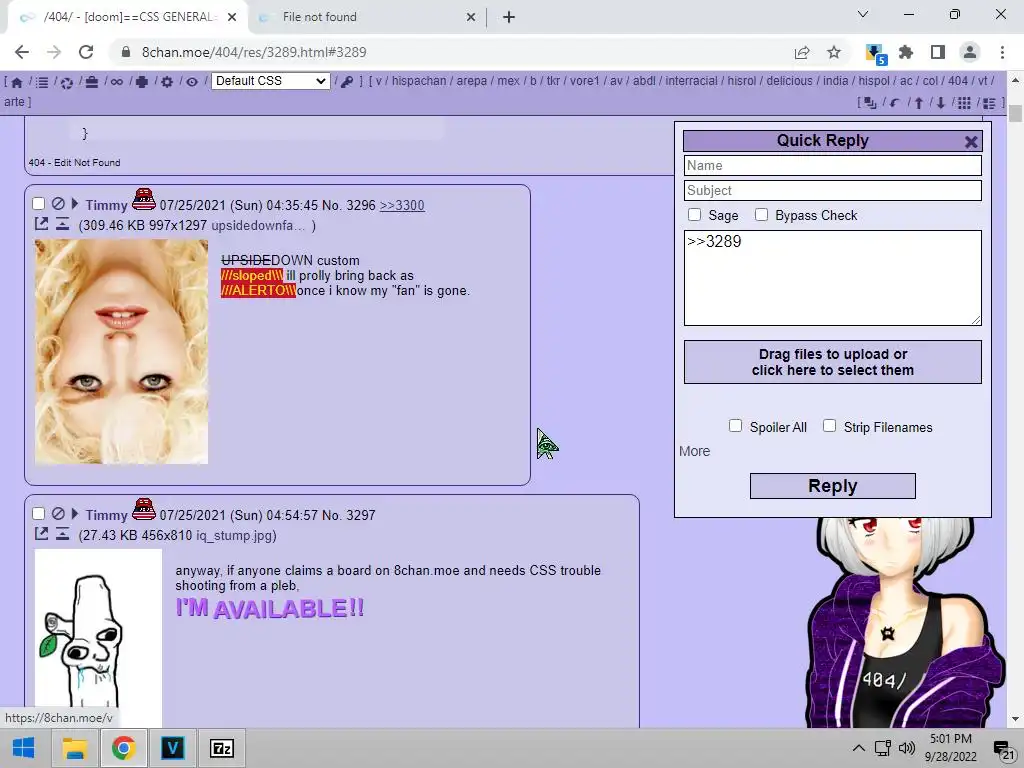Click the curved return arrow icon
The height and width of the screenshot is (768, 1024).
pyautogui.click(x=895, y=103)
